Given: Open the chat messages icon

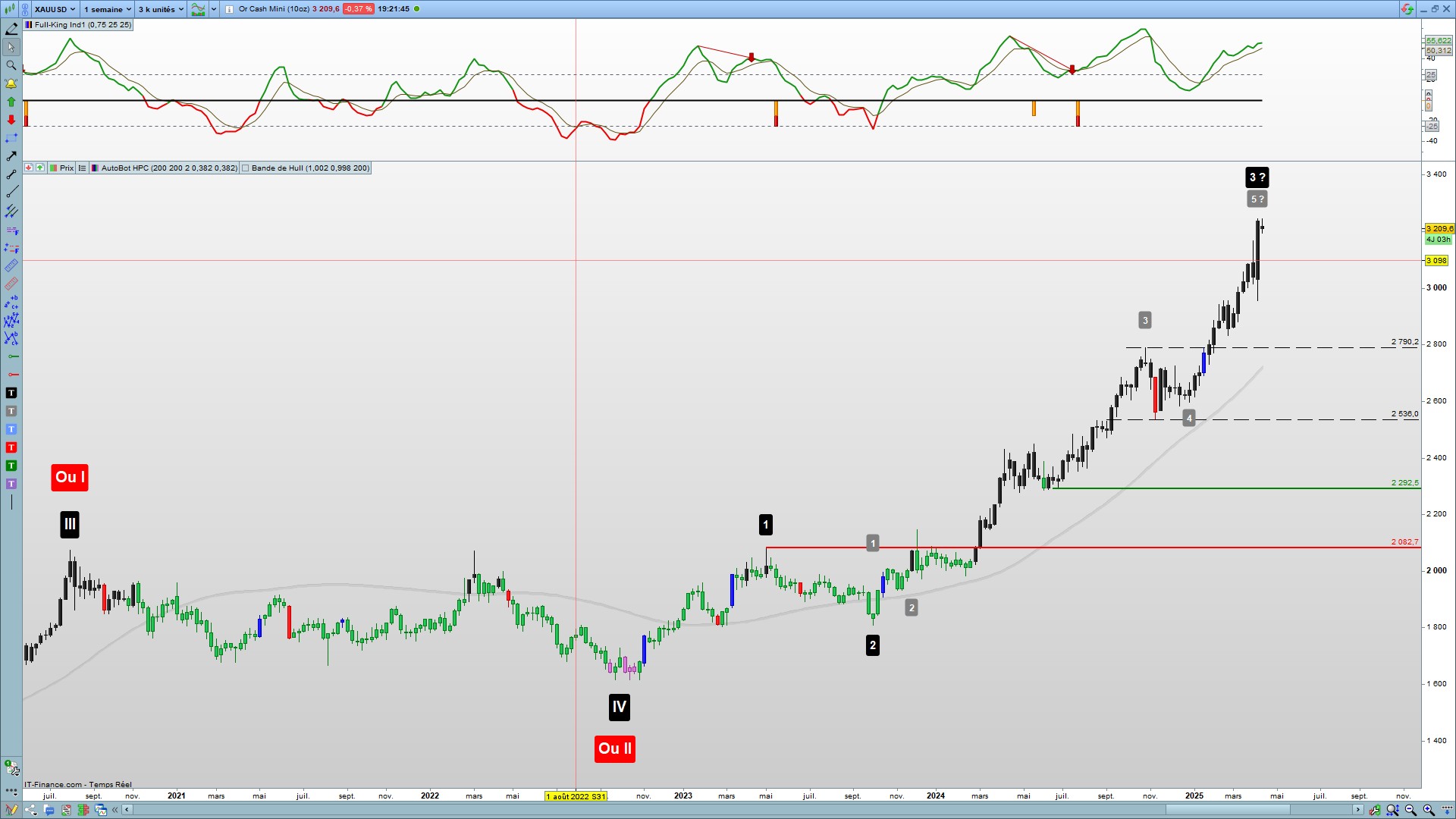Looking at the screenshot, I should [49, 810].
